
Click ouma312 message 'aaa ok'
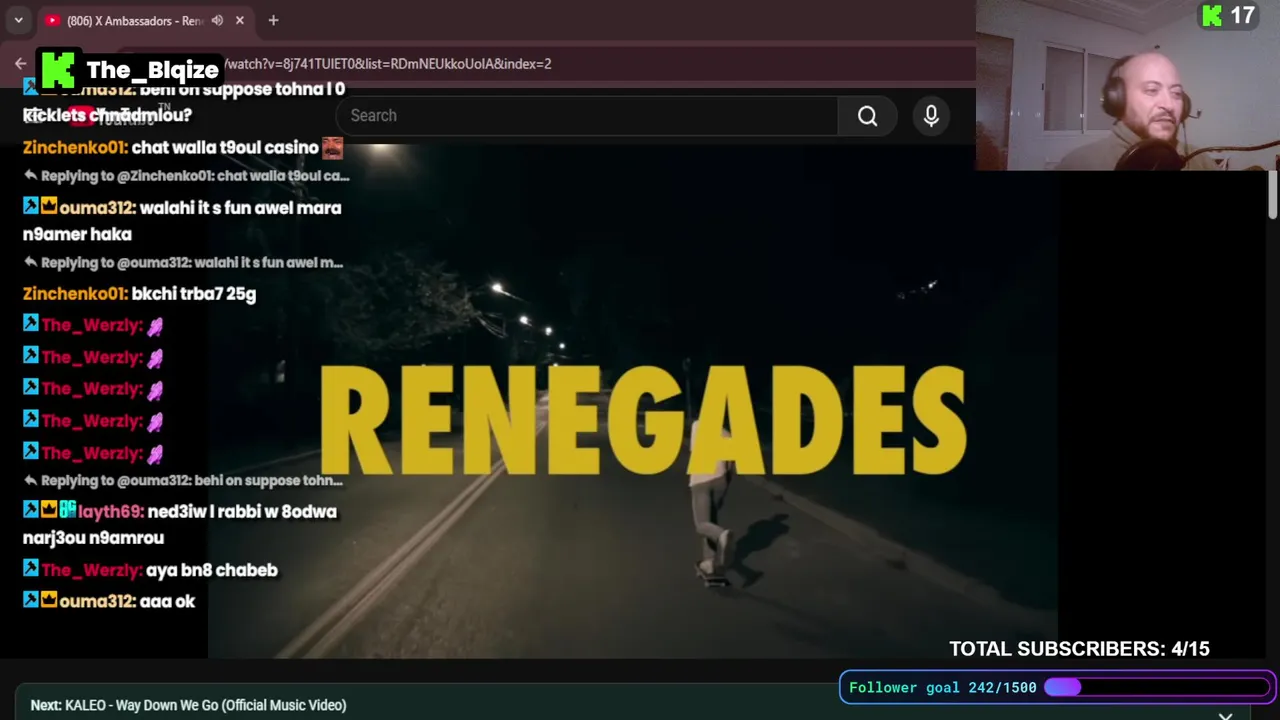(167, 601)
